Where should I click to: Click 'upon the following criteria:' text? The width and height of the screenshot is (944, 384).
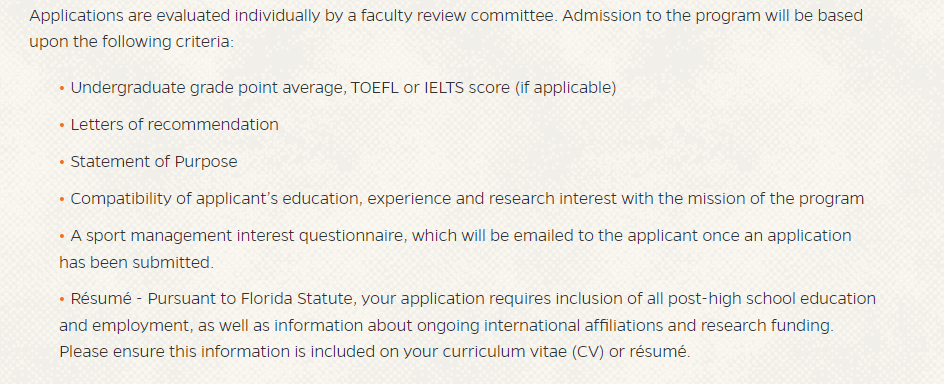pyautogui.click(x=131, y=42)
